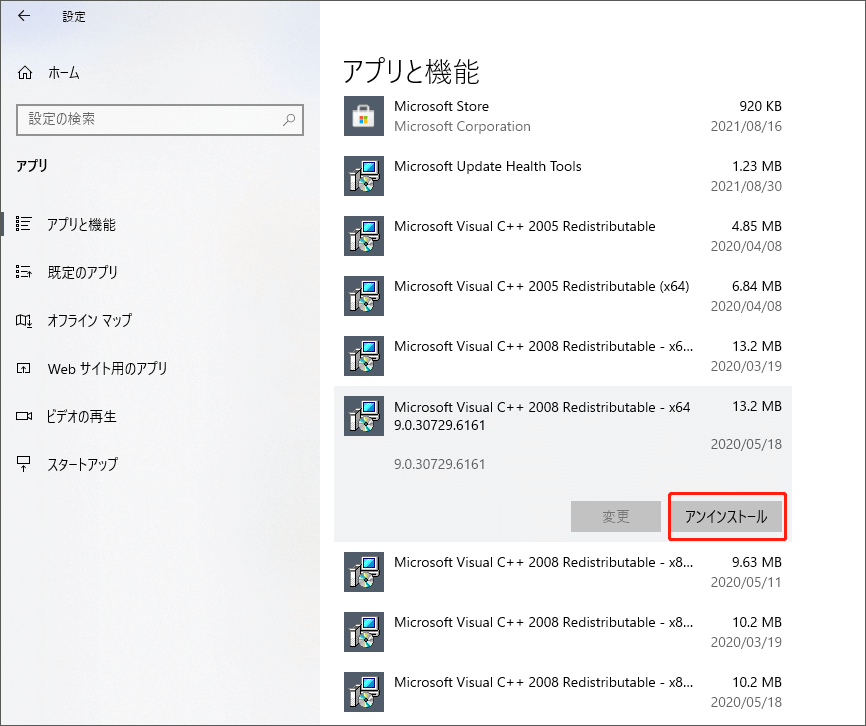This screenshot has height=726, width=866.
Task: Click the greyed-out 変更 button
Action: [615, 516]
